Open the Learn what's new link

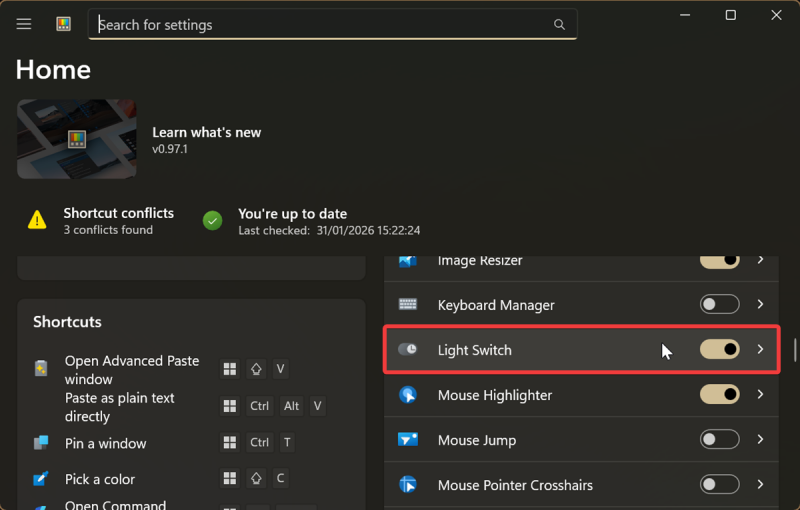click(x=206, y=133)
